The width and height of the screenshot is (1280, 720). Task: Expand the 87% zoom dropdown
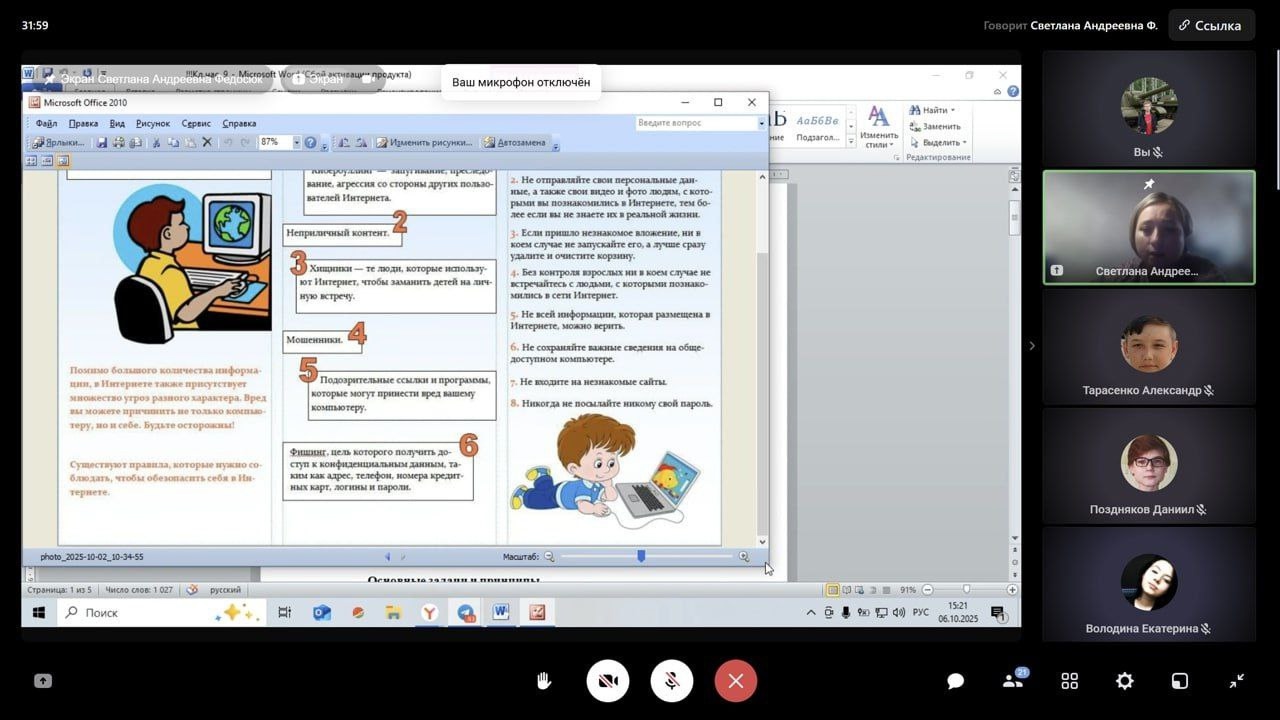point(296,143)
